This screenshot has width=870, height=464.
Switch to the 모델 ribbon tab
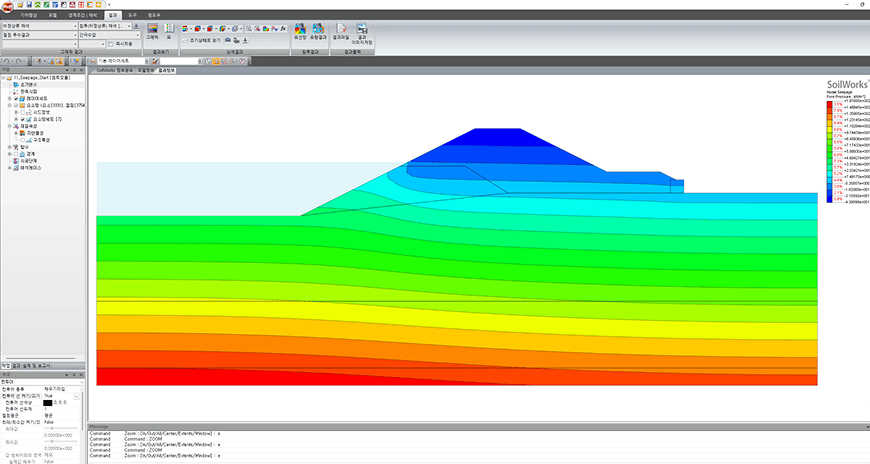point(52,15)
